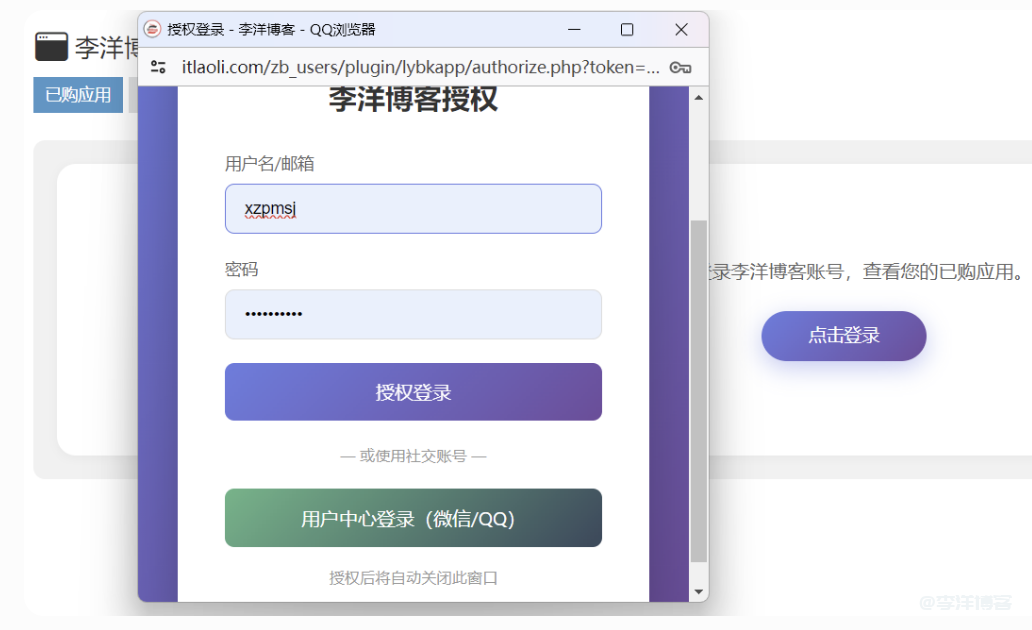
Task: Minimize the authorization popup window
Action: (574, 30)
